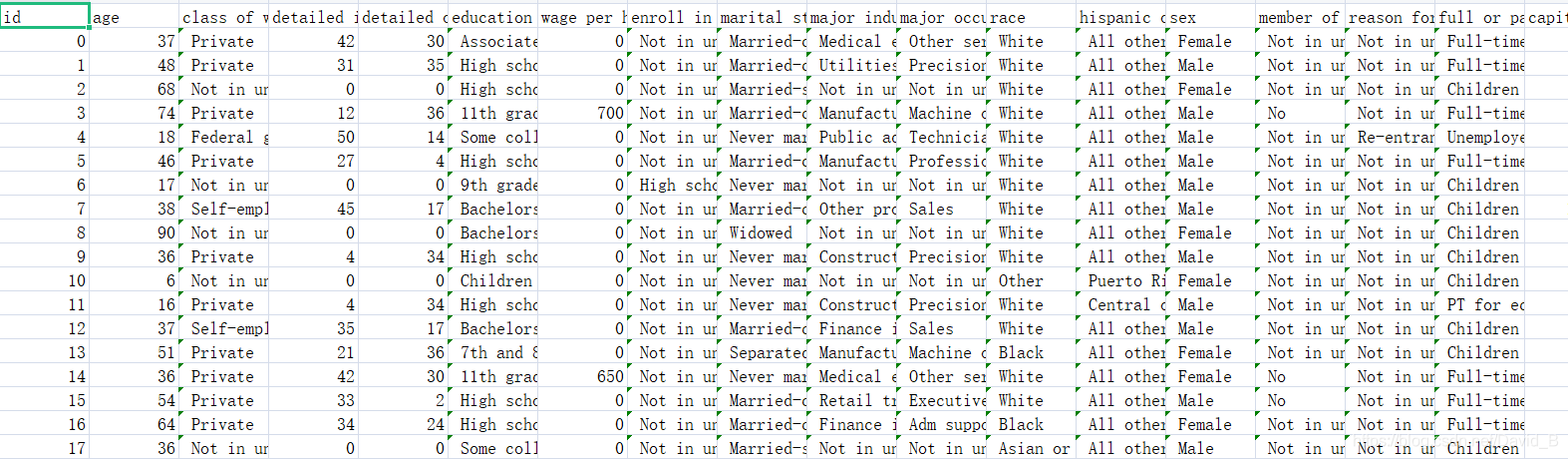
Task: Click the 'Technicia' occupation cell
Action: tap(942, 137)
